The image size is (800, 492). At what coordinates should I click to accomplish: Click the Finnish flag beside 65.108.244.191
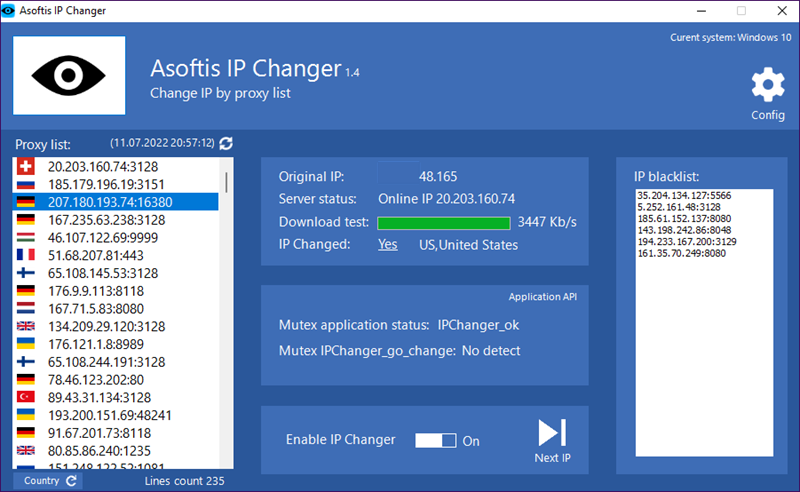[26, 362]
